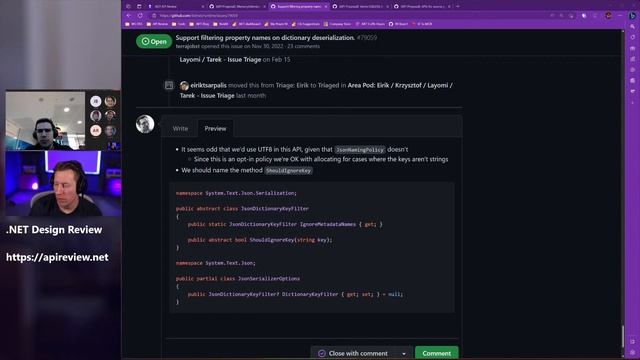Switch to the second API Proposal tab

coord(237,7)
